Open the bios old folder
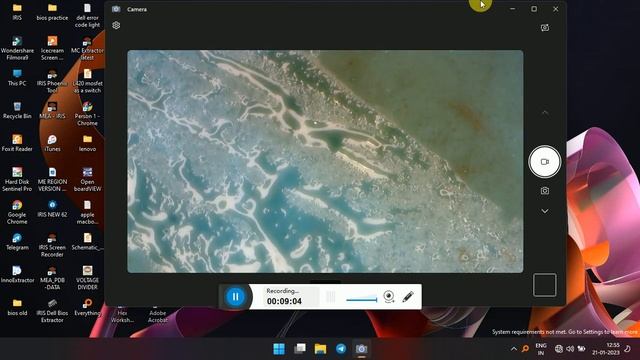The image size is (640, 360). [x=17, y=308]
